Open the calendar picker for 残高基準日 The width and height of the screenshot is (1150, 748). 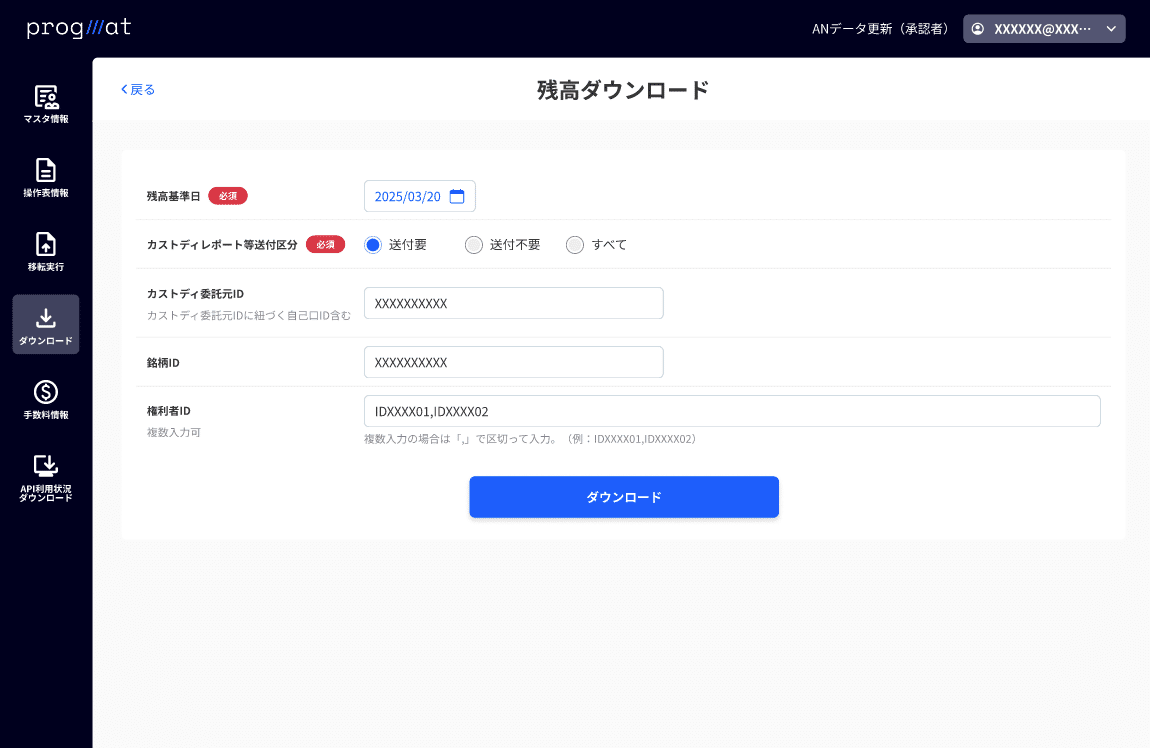(458, 196)
